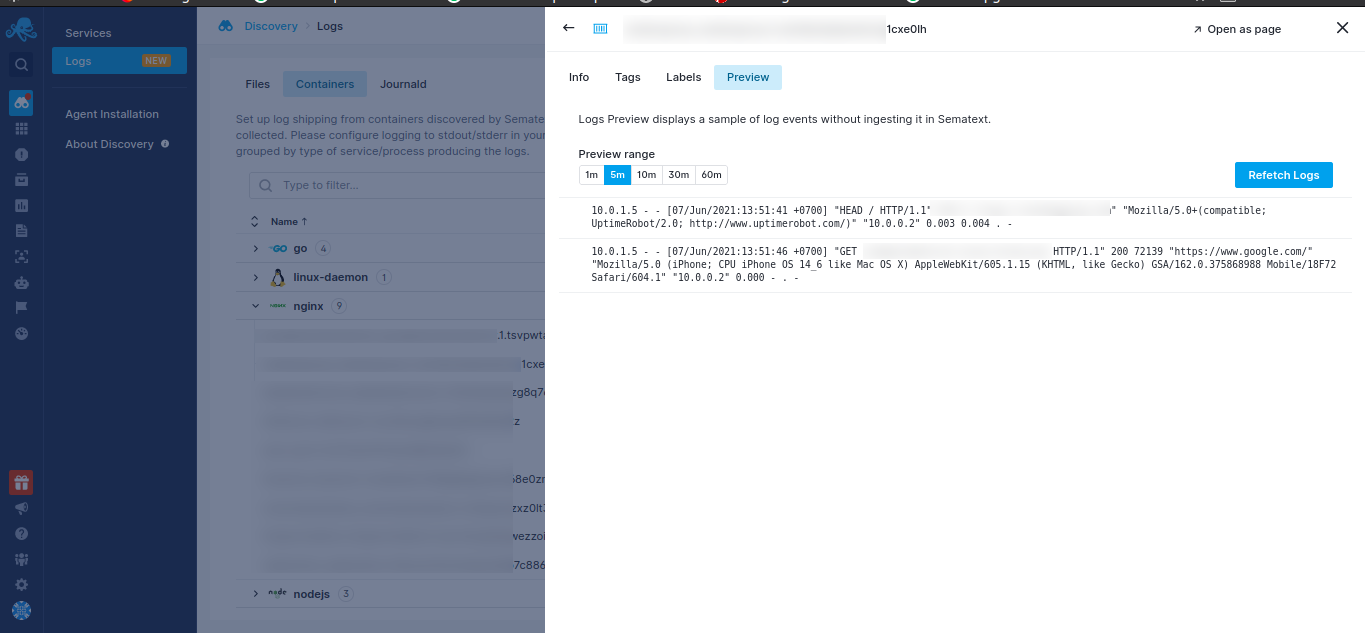Viewport: 1365px width, 633px height.
Task: Select the nginx container ending in 1.tsvpwt
Action: point(400,336)
